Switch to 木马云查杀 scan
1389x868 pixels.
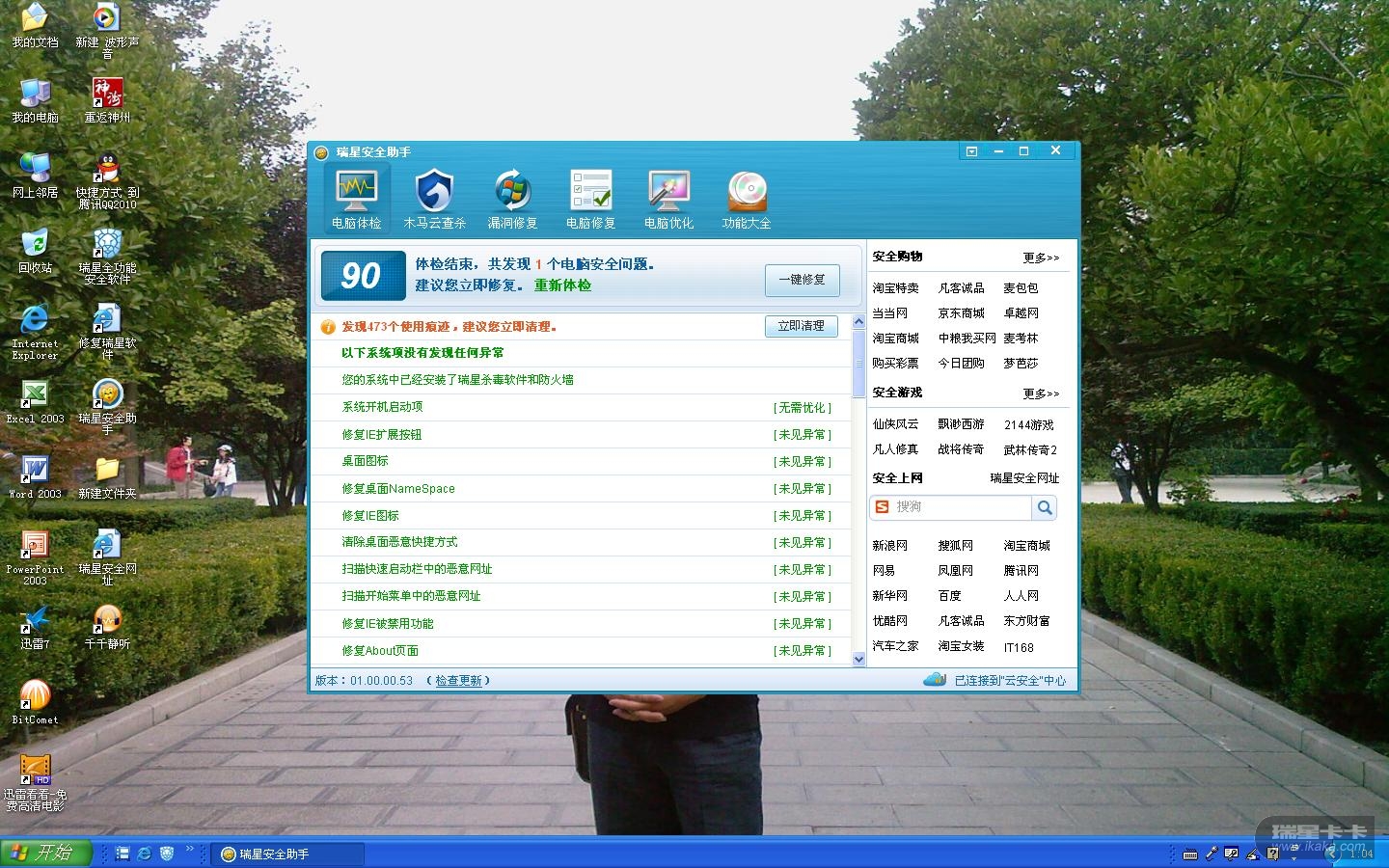[434, 199]
